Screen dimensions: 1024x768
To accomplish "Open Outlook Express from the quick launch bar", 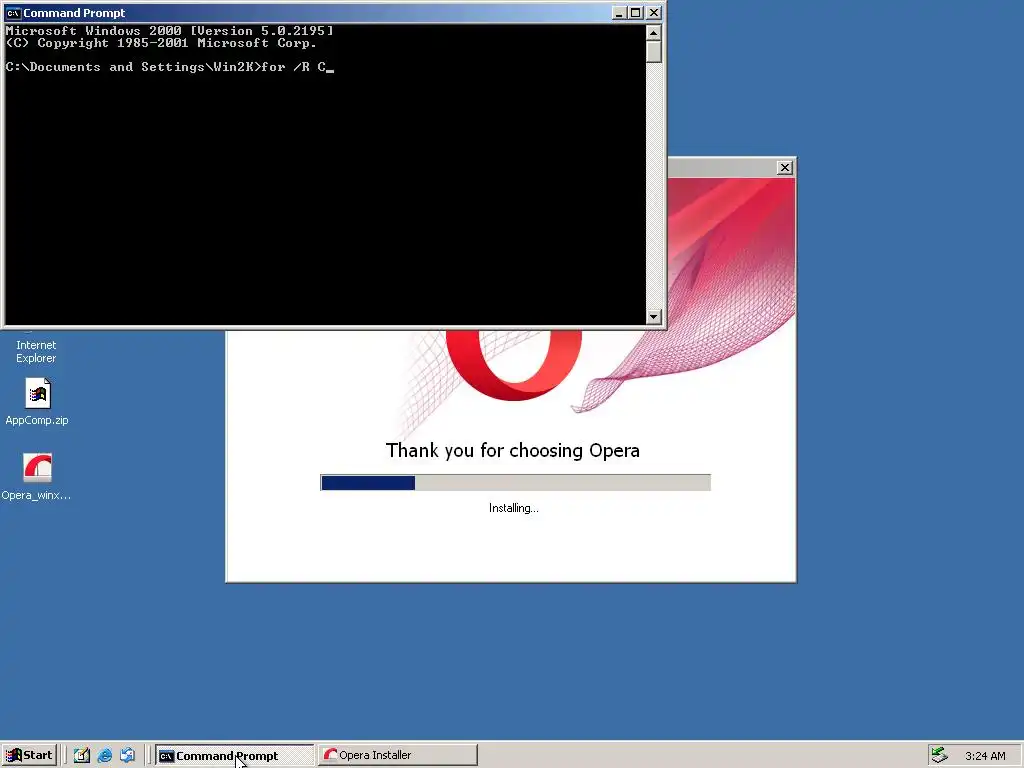I will (x=127, y=756).
